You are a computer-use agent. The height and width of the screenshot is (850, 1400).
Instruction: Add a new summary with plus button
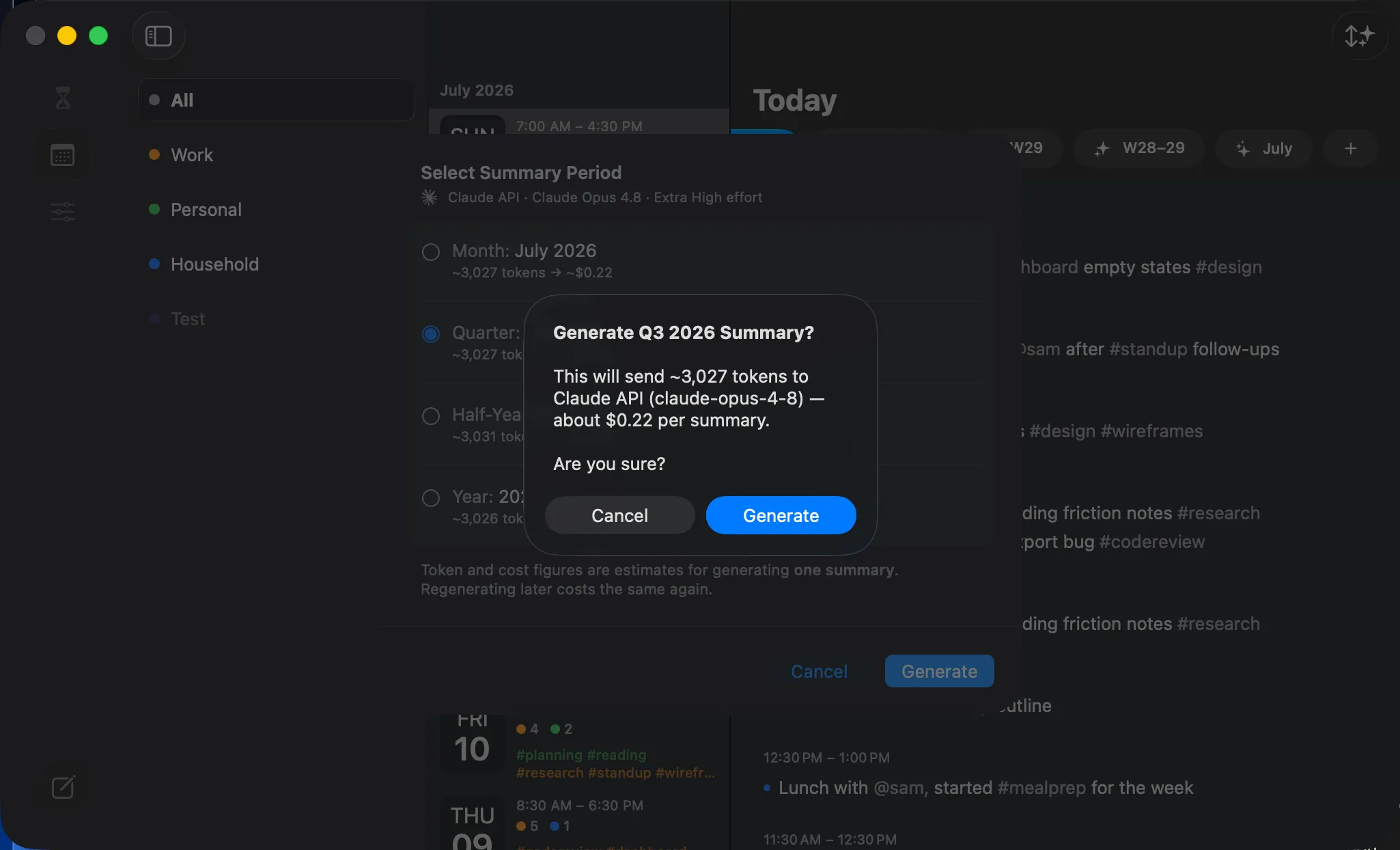click(1350, 148)
